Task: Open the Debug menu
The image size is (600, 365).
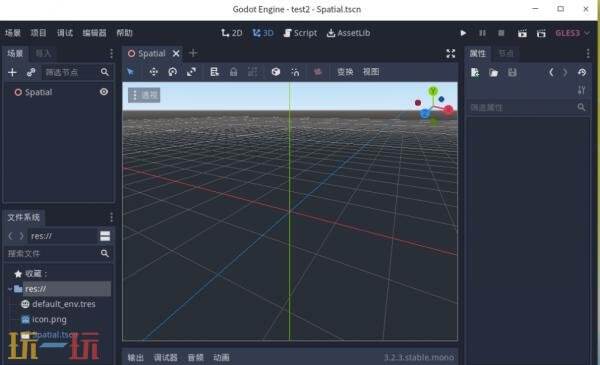Action: coord(65,33)
